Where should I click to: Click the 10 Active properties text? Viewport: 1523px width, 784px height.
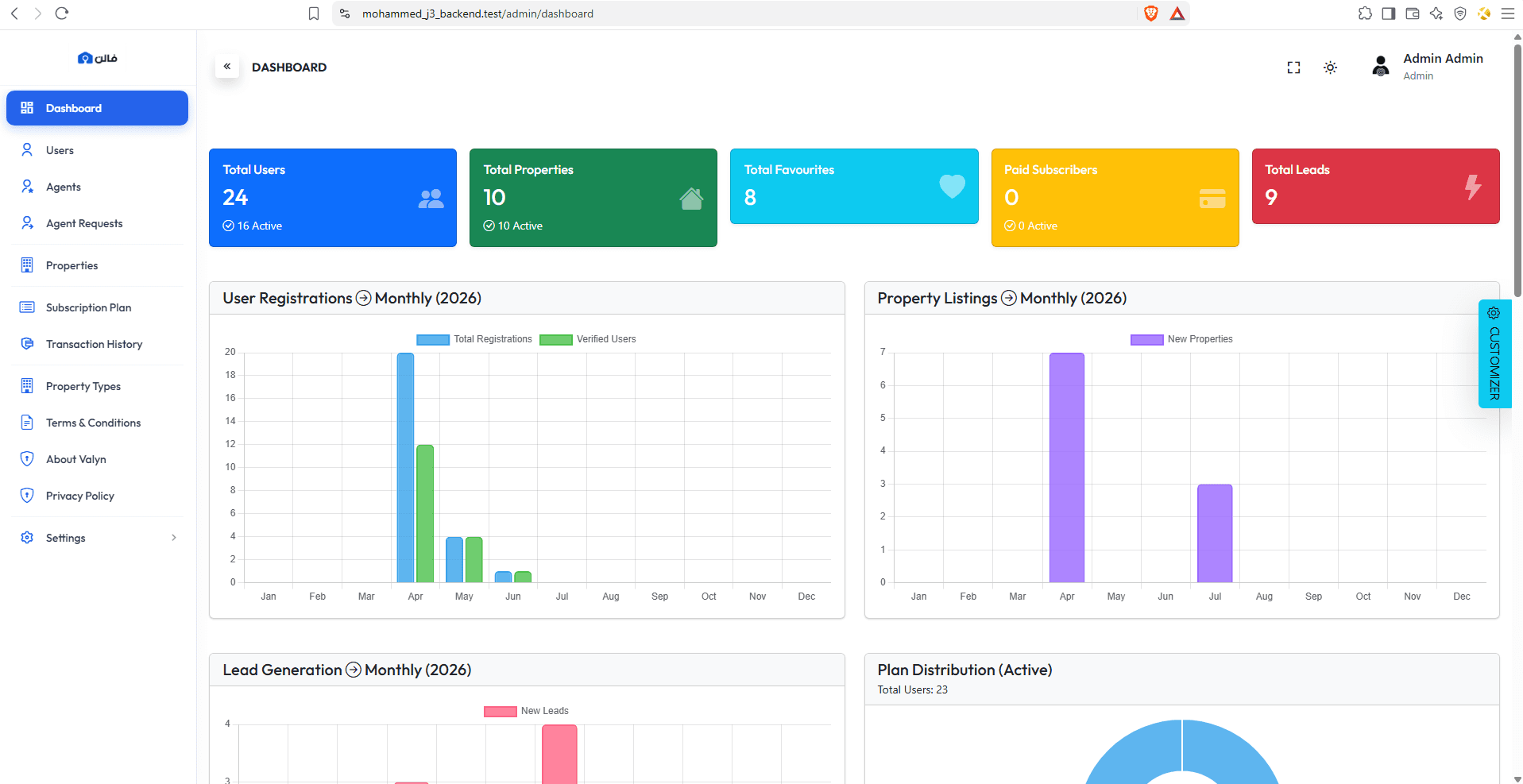click(513, 226)
